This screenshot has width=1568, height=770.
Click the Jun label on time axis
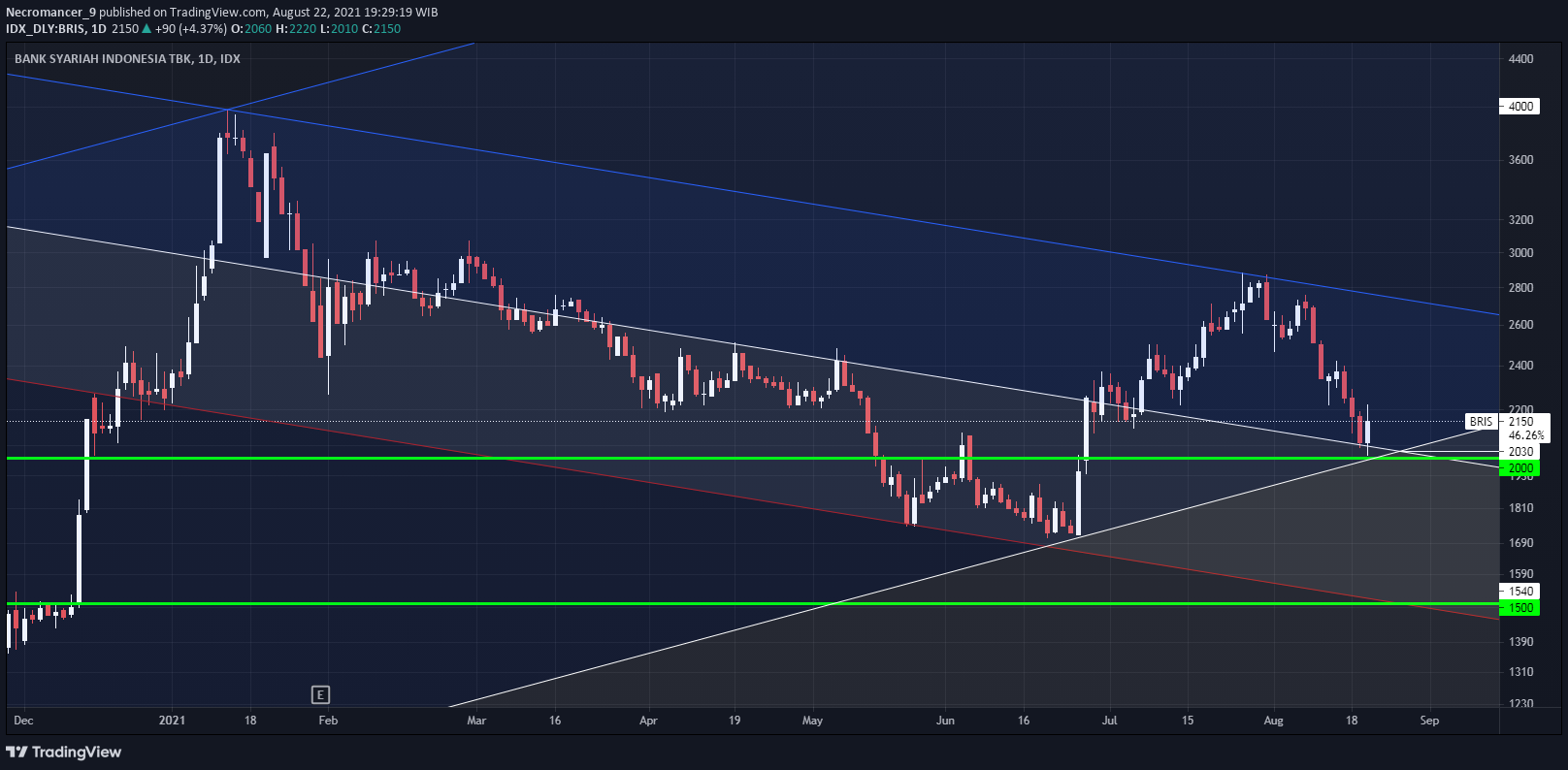pyautogui.click(x=945, y=720)
